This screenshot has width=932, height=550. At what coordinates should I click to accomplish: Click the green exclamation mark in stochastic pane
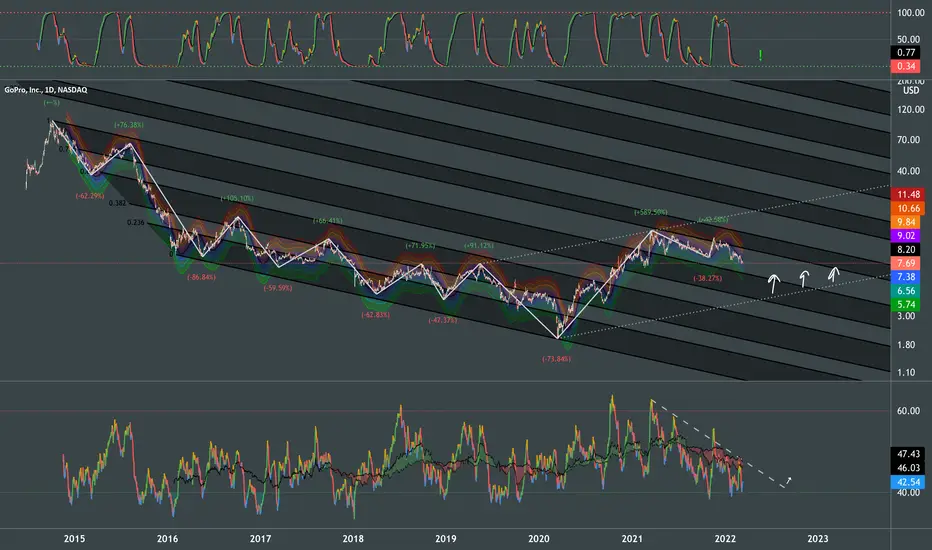(x=760, y=55)
